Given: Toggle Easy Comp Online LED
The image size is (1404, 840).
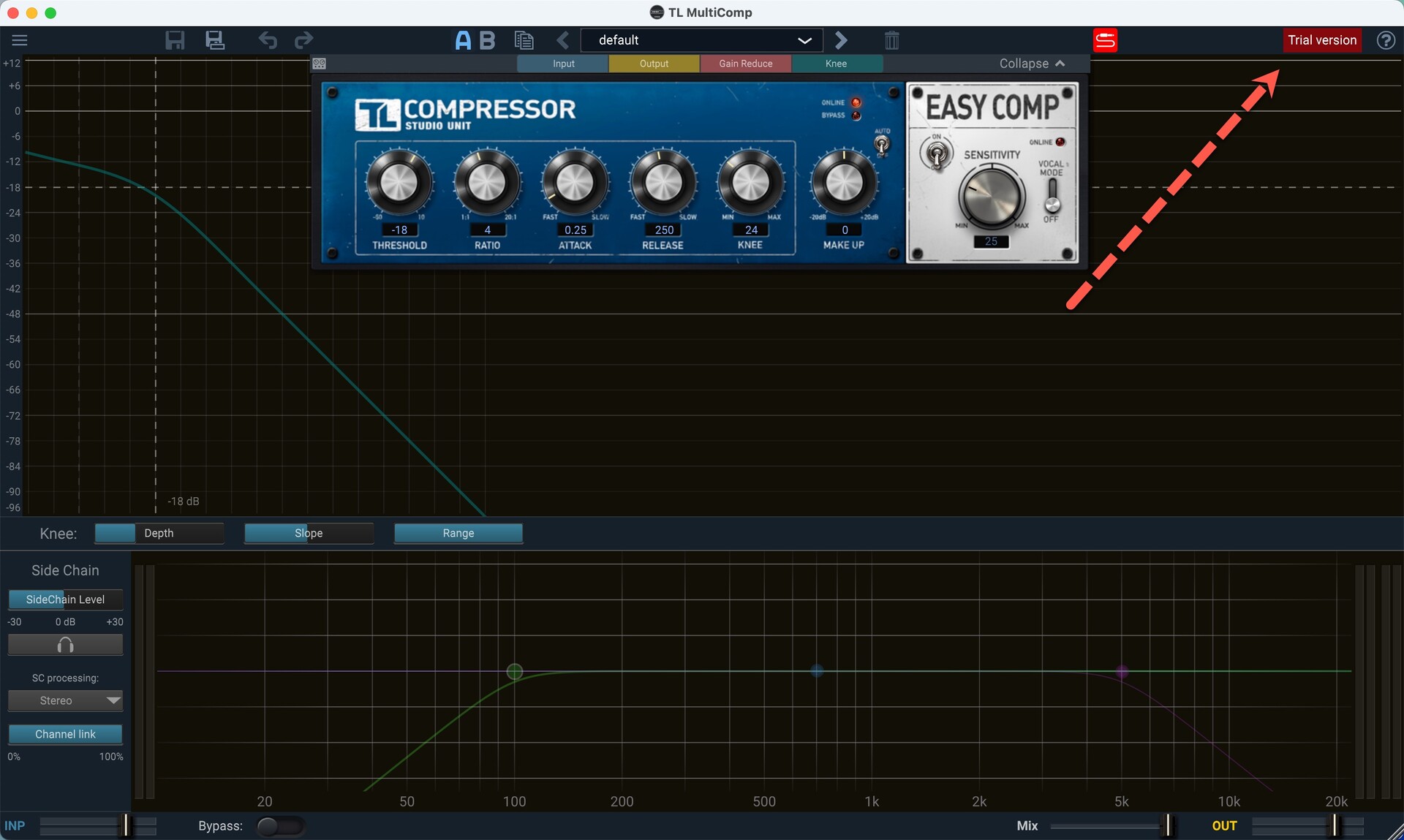Looking at the screenshot, I should click(x=1060, y=142).
